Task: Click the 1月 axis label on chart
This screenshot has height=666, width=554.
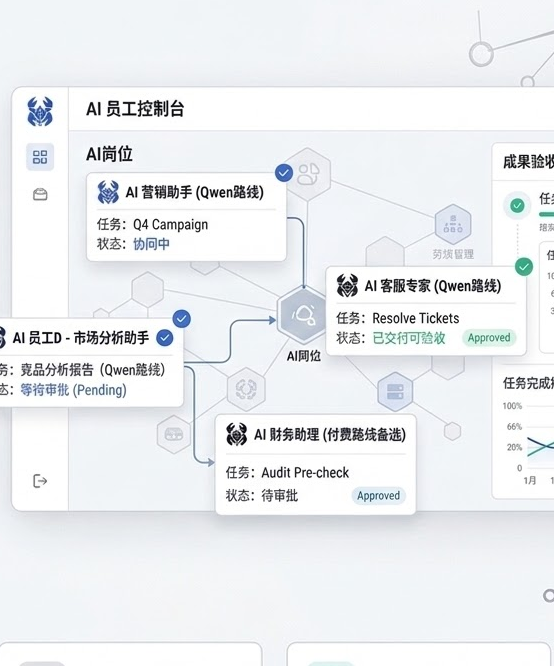Action: 530,480
